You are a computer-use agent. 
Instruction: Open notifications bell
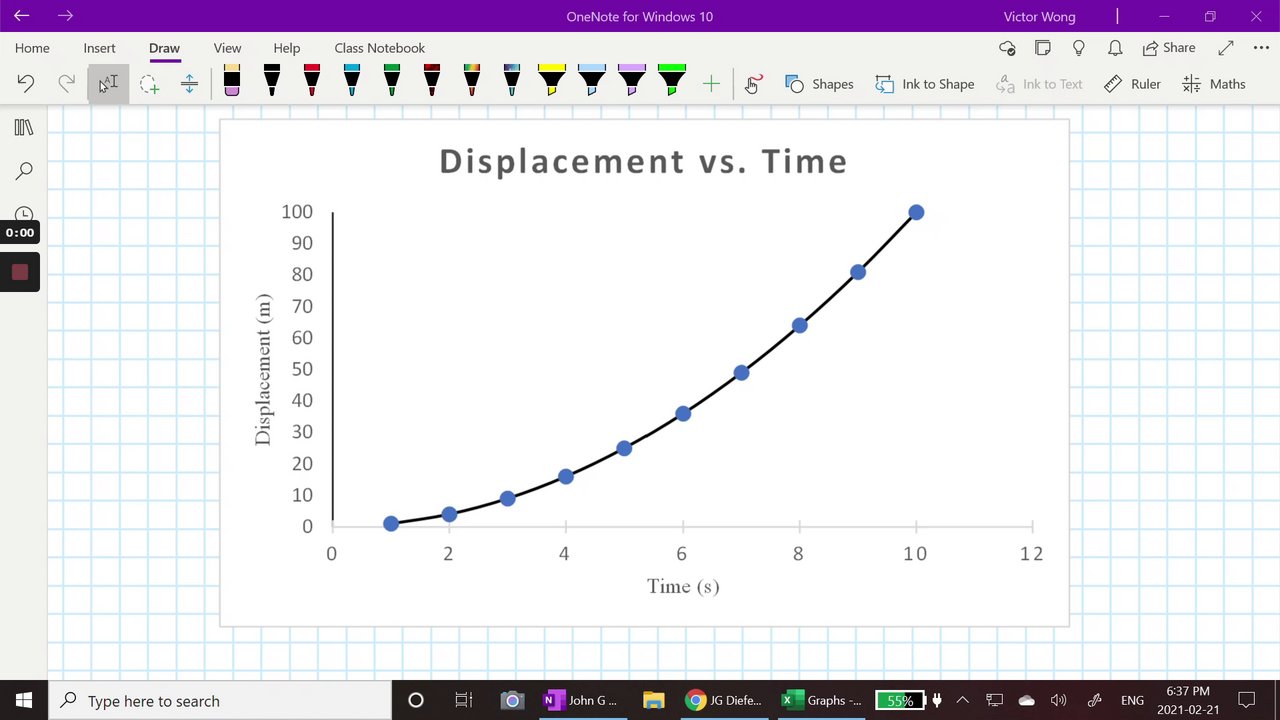1115,48
